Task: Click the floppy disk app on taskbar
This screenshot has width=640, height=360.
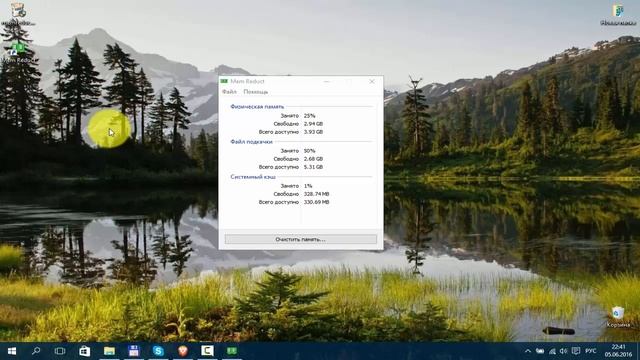Action: [133, 351]
